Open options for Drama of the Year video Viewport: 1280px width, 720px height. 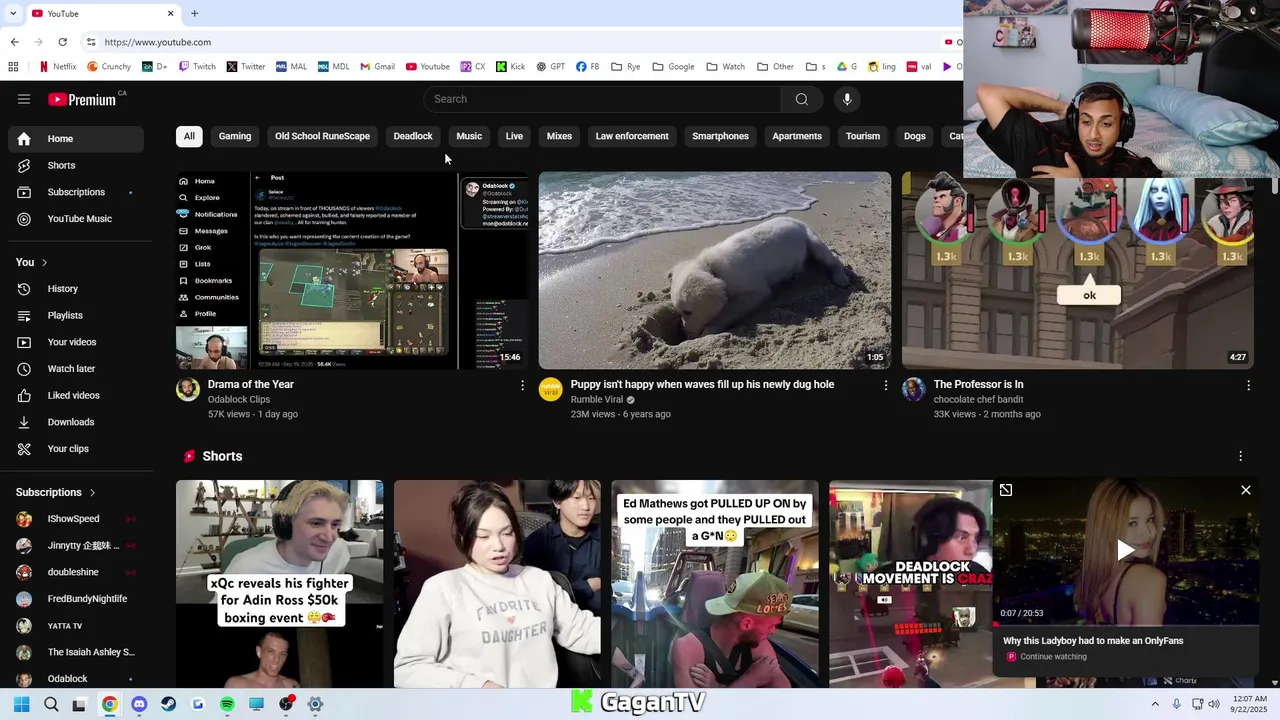tap(522, 385)
